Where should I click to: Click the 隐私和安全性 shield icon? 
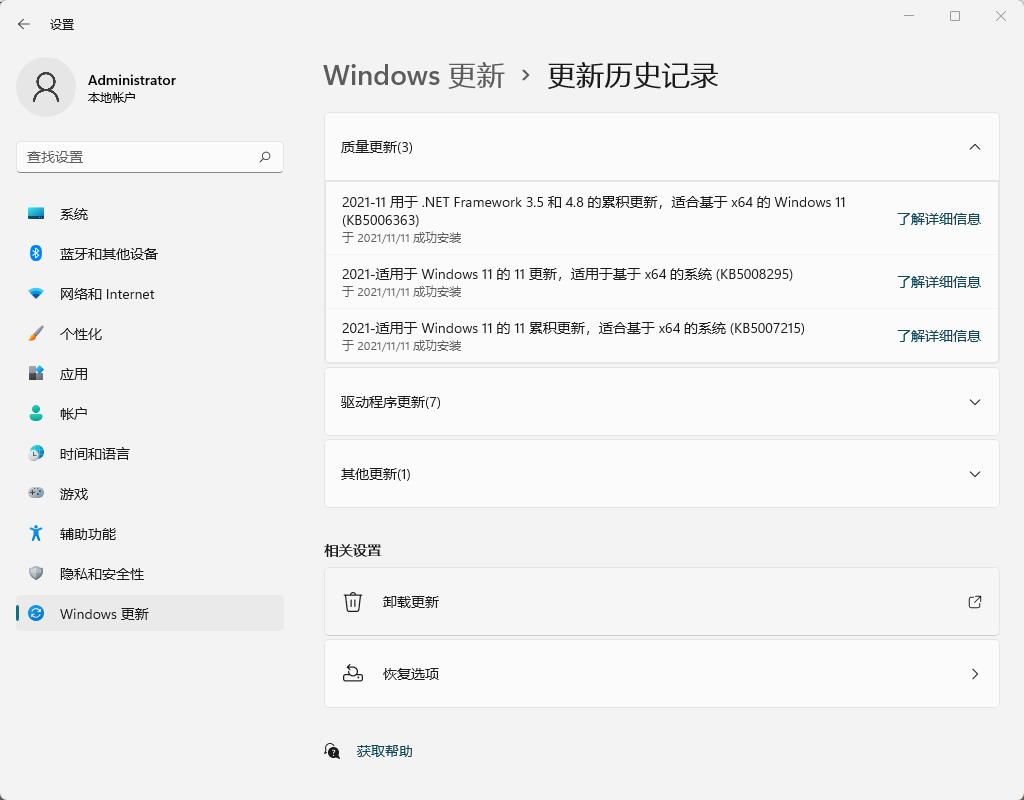(x=36, y=573)
